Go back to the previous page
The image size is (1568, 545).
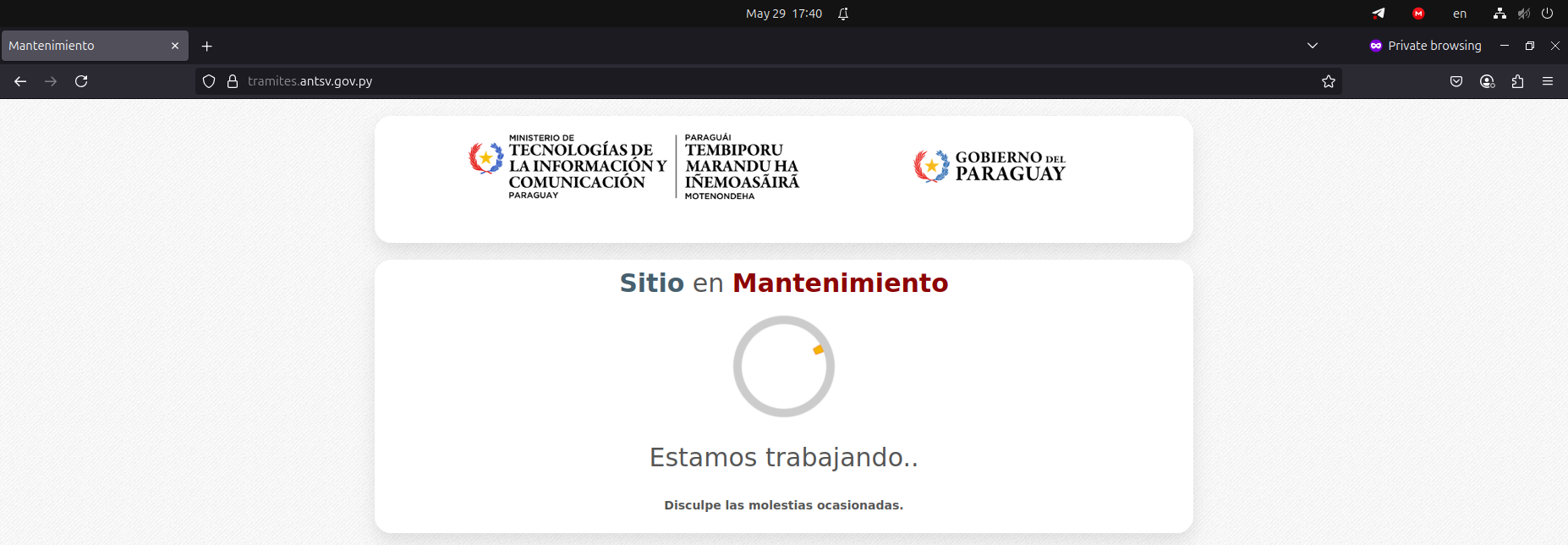click(x=20, y=81)
